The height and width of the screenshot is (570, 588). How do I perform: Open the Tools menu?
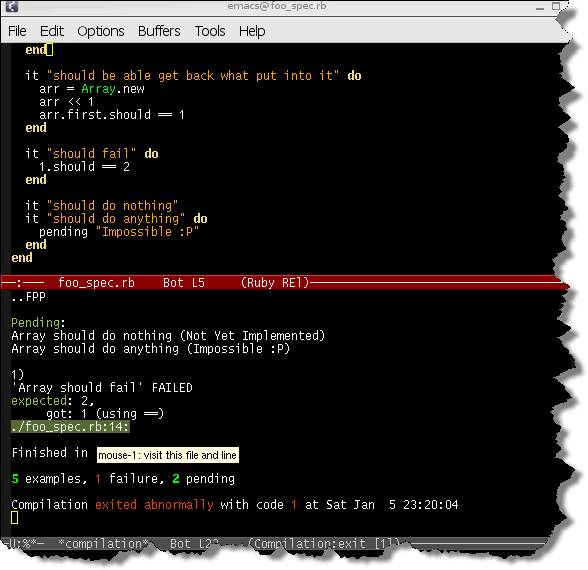pos(210,31)
